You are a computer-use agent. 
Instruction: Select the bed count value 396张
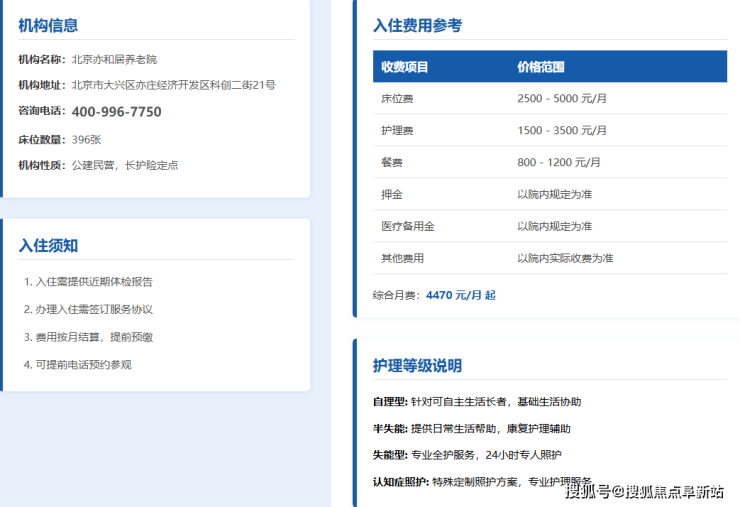tap(86, 140)
